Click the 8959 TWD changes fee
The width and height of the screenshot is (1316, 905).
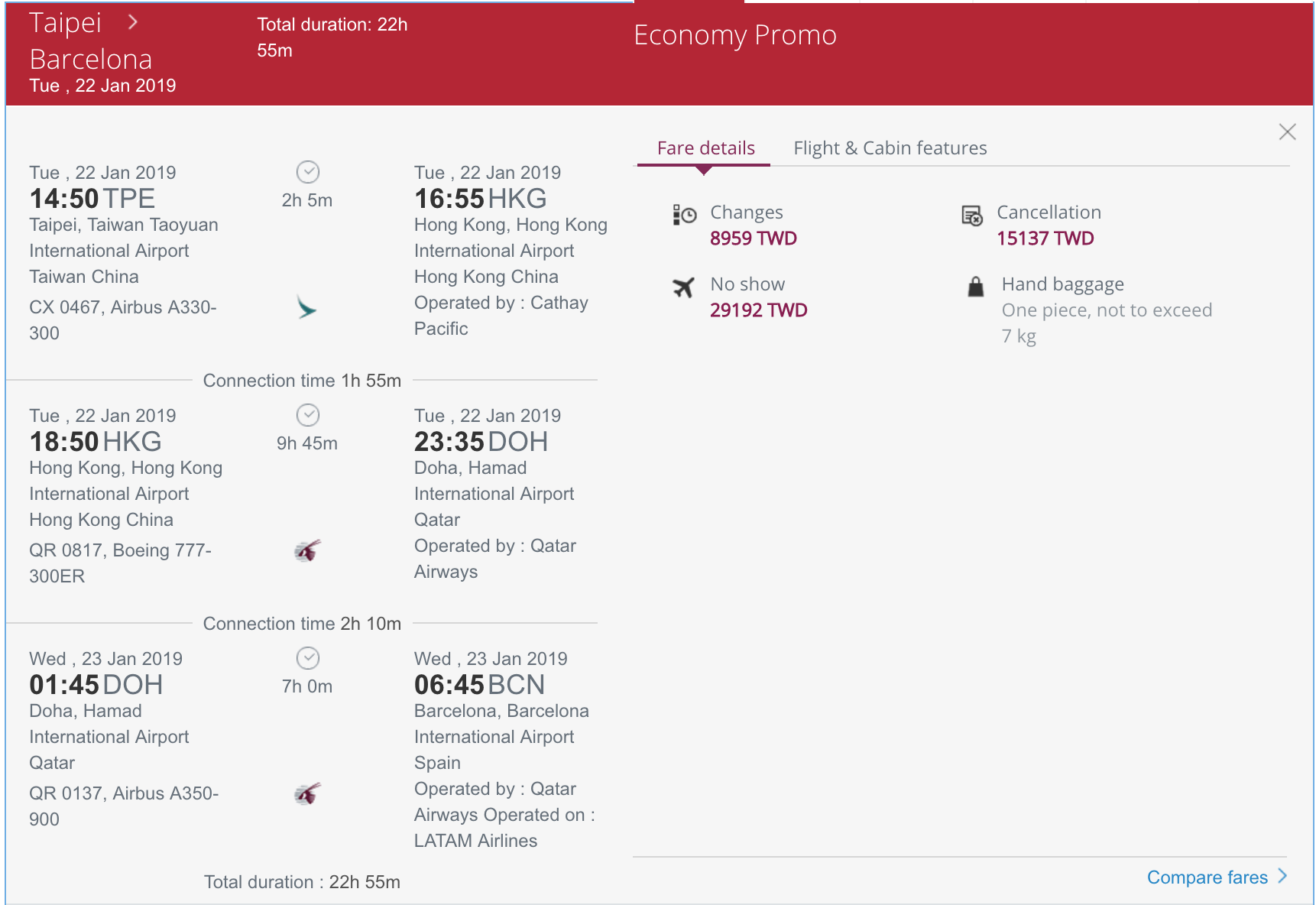tap(753, 238)
